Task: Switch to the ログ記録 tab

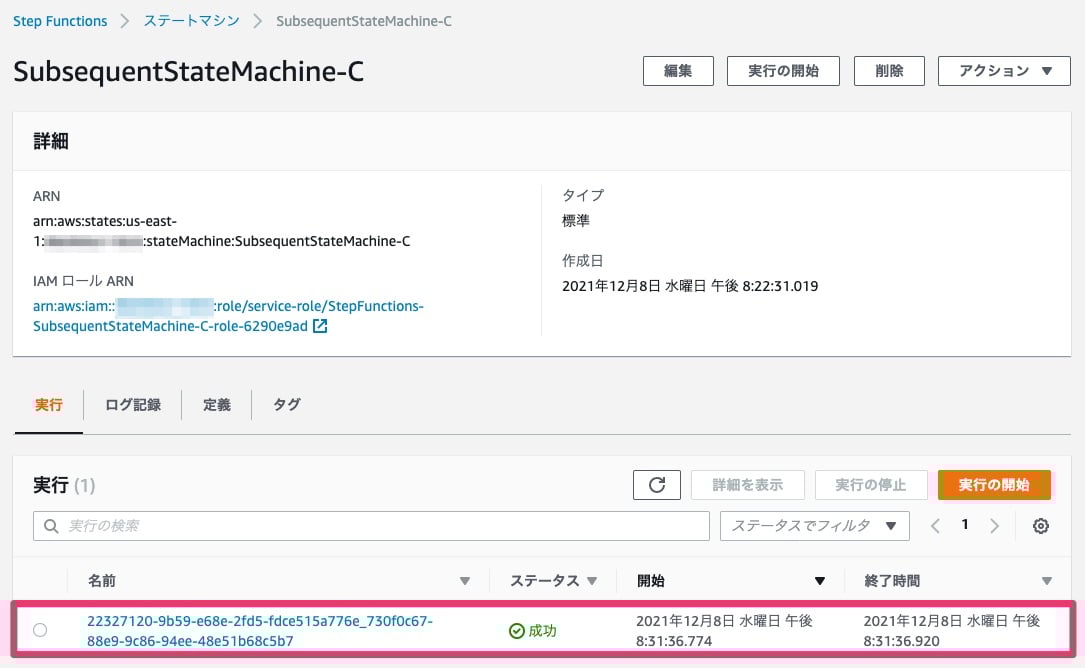Action: pyautogui.click(x=133, y=404)
